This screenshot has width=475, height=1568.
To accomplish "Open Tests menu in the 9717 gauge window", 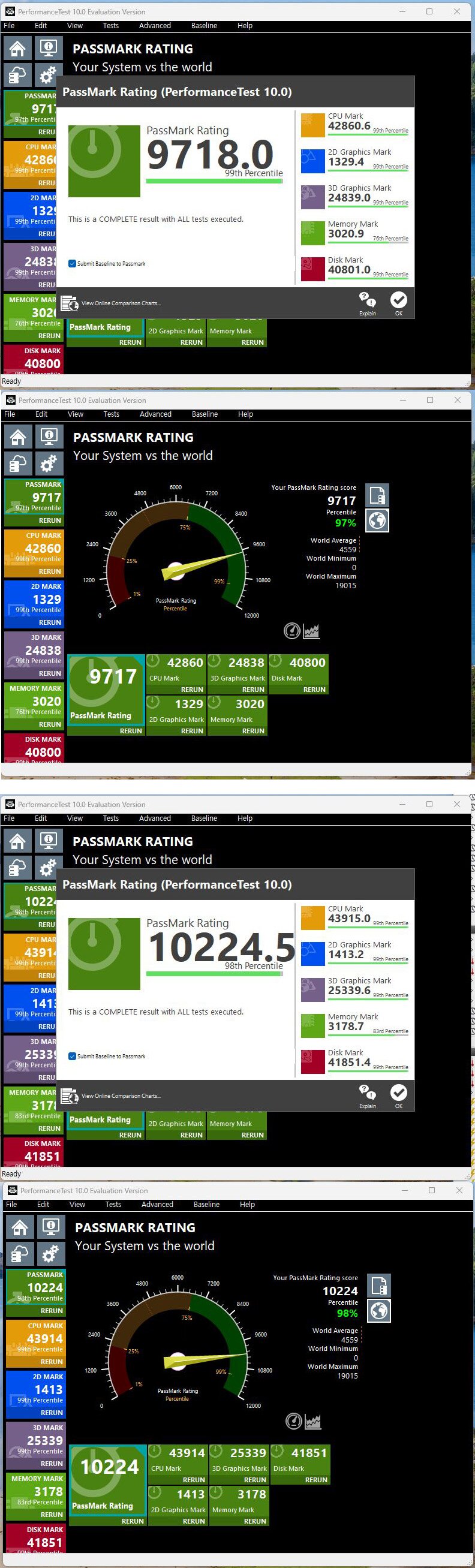I will [112, 414].
